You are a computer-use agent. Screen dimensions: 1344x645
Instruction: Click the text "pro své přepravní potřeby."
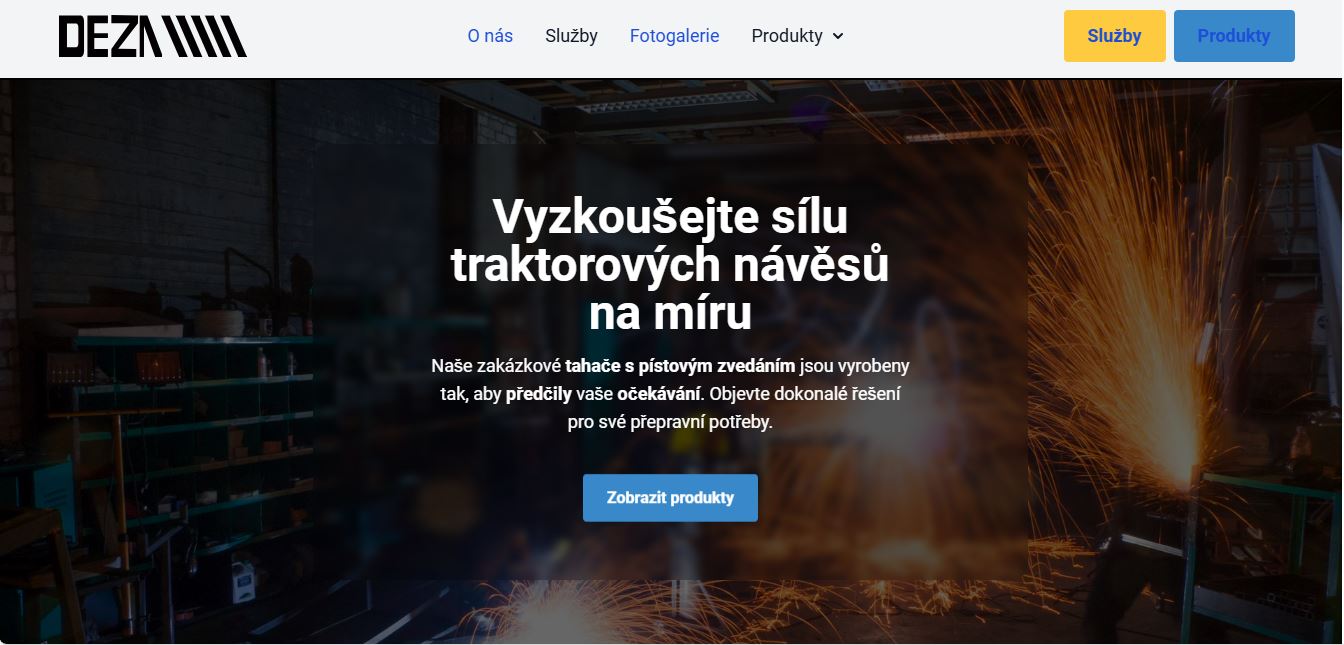point(670,422)
